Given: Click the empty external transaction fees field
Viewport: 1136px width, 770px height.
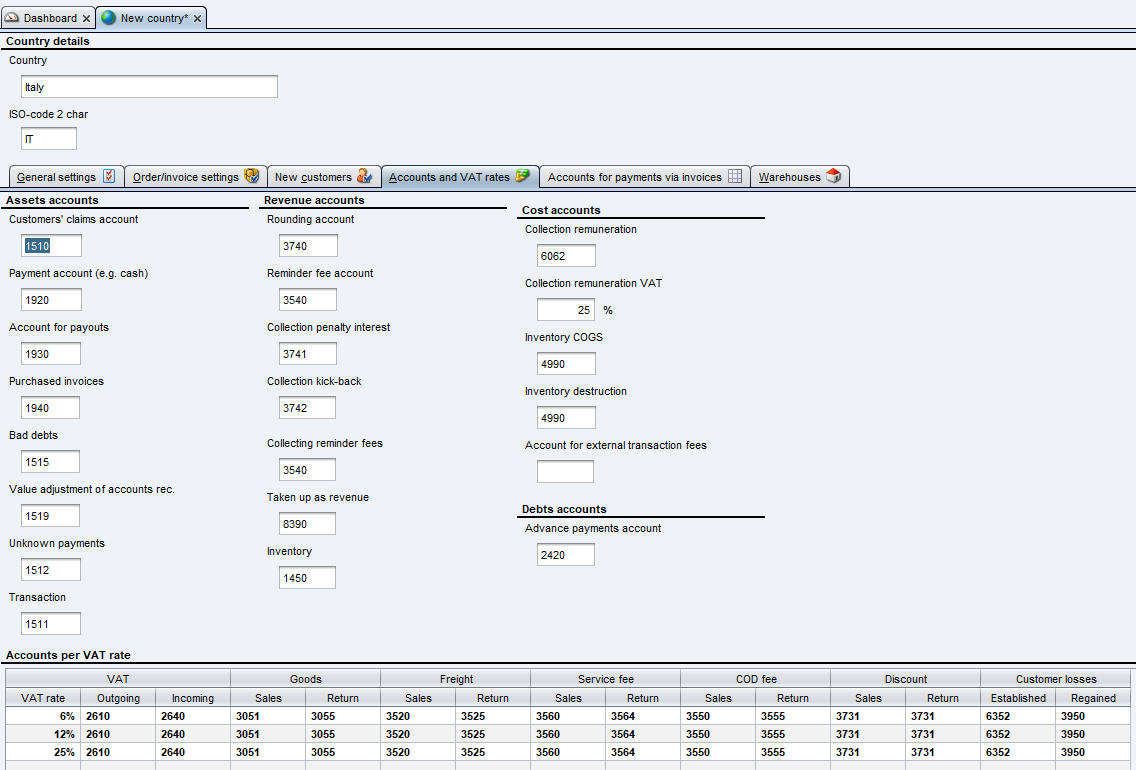Looking at the screenshot, I should coord(565,472).
